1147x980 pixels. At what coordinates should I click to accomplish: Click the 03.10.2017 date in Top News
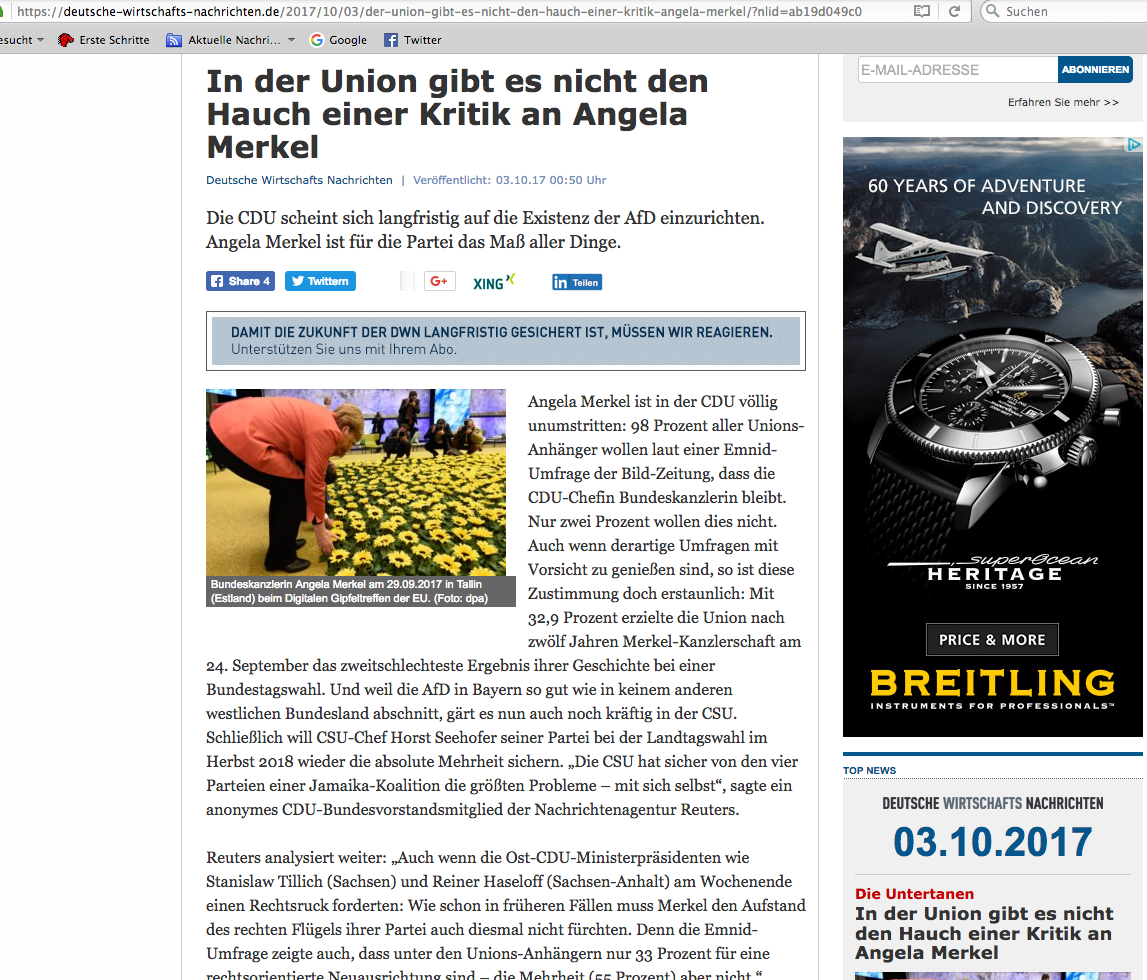992,842
